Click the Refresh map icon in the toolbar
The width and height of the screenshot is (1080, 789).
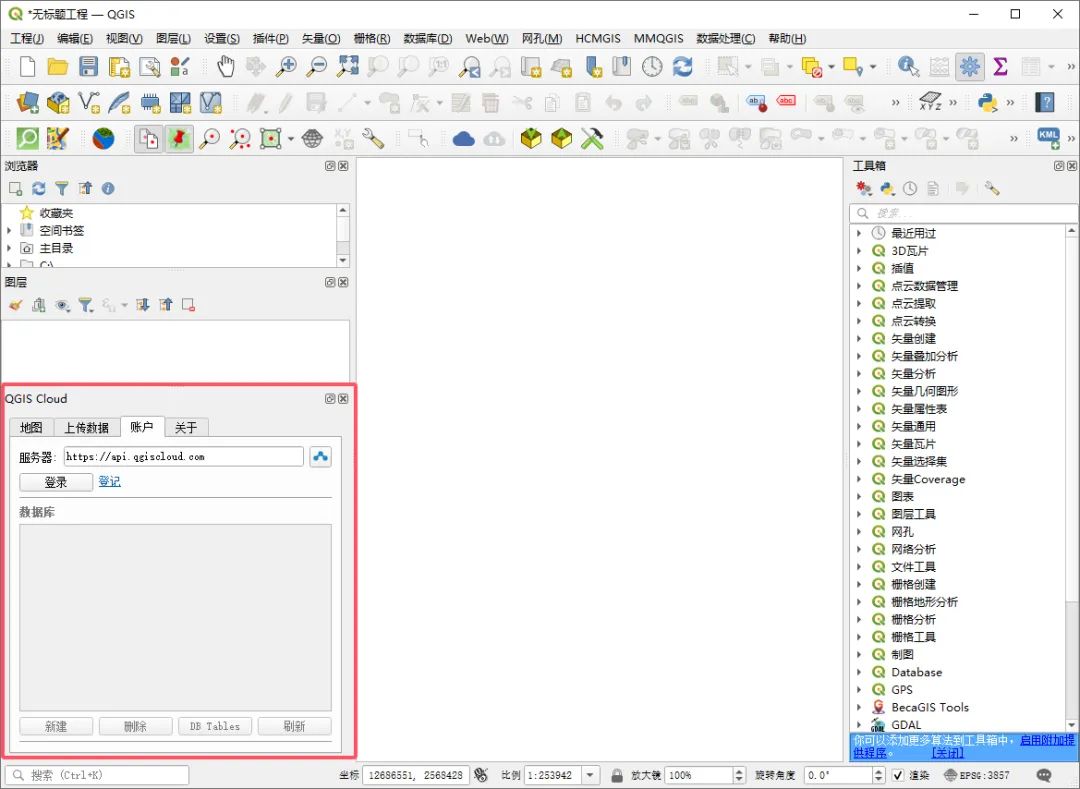(683, 67)
